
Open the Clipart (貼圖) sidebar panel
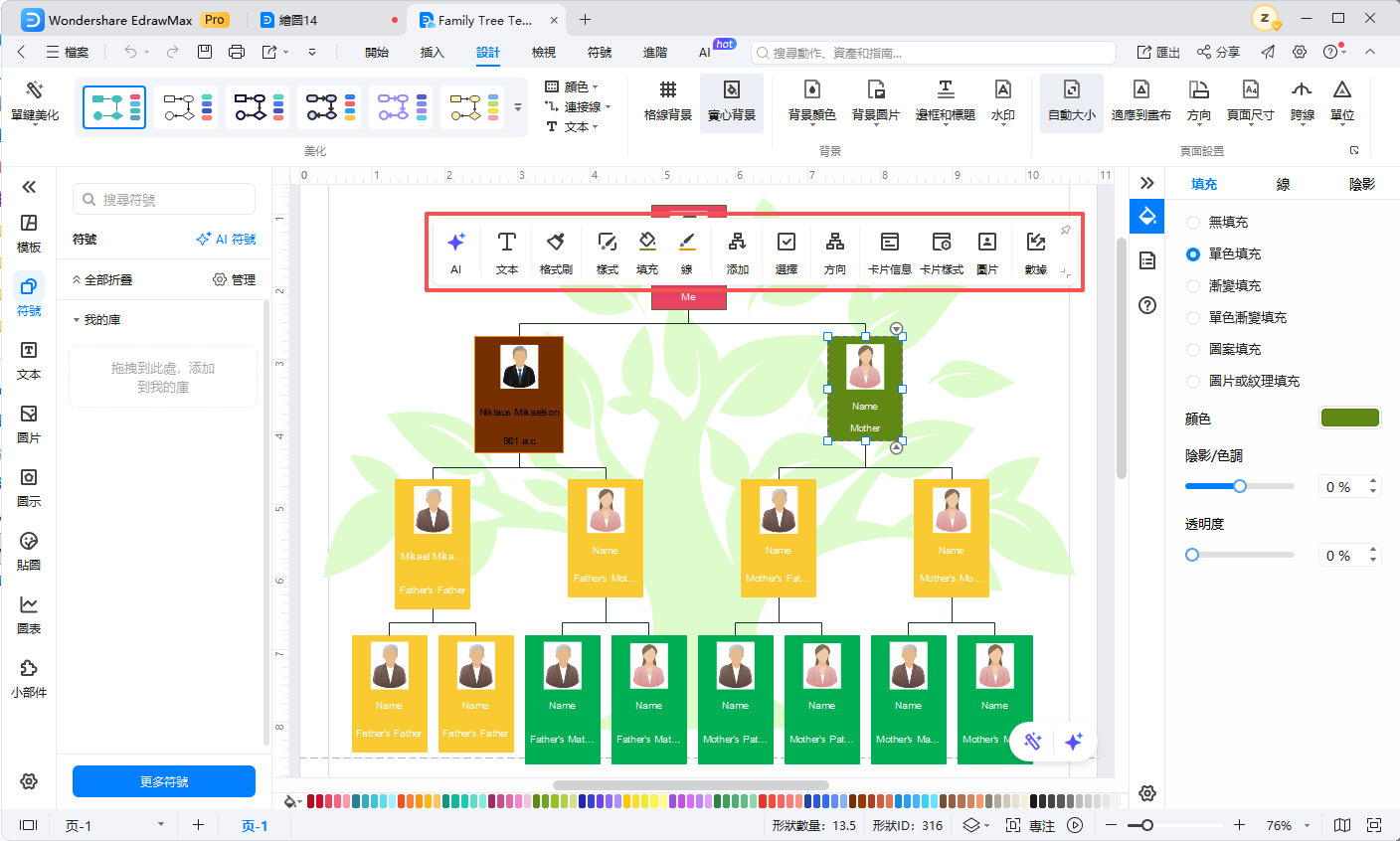point(29,550)
